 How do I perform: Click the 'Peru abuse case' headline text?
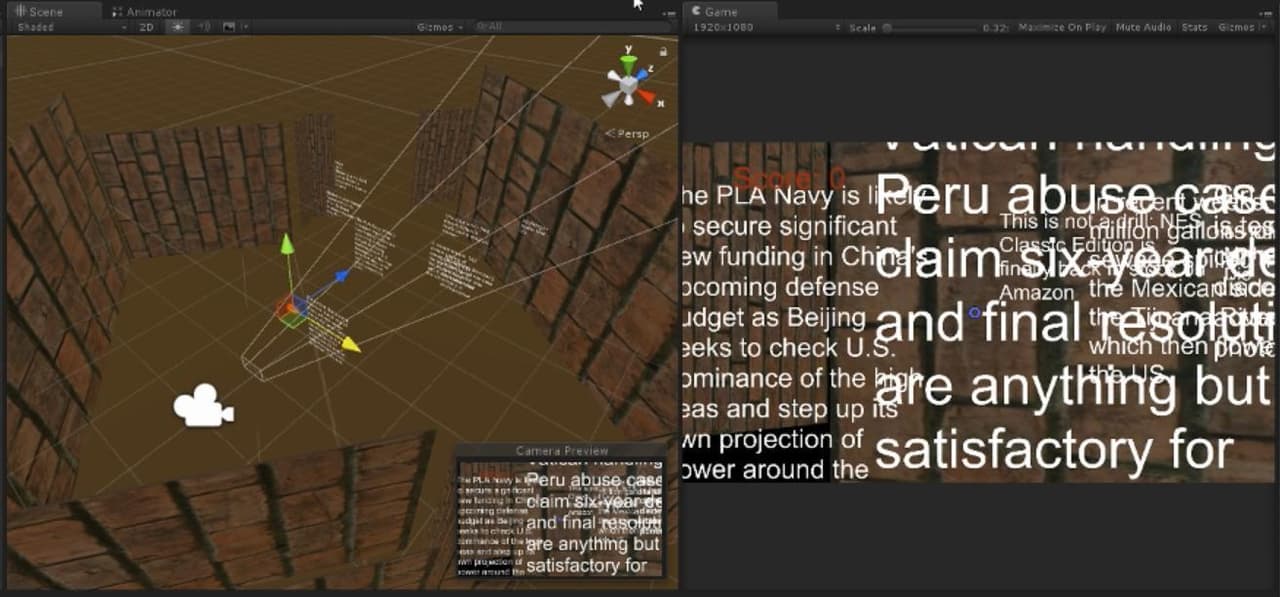coord(1075,197)
